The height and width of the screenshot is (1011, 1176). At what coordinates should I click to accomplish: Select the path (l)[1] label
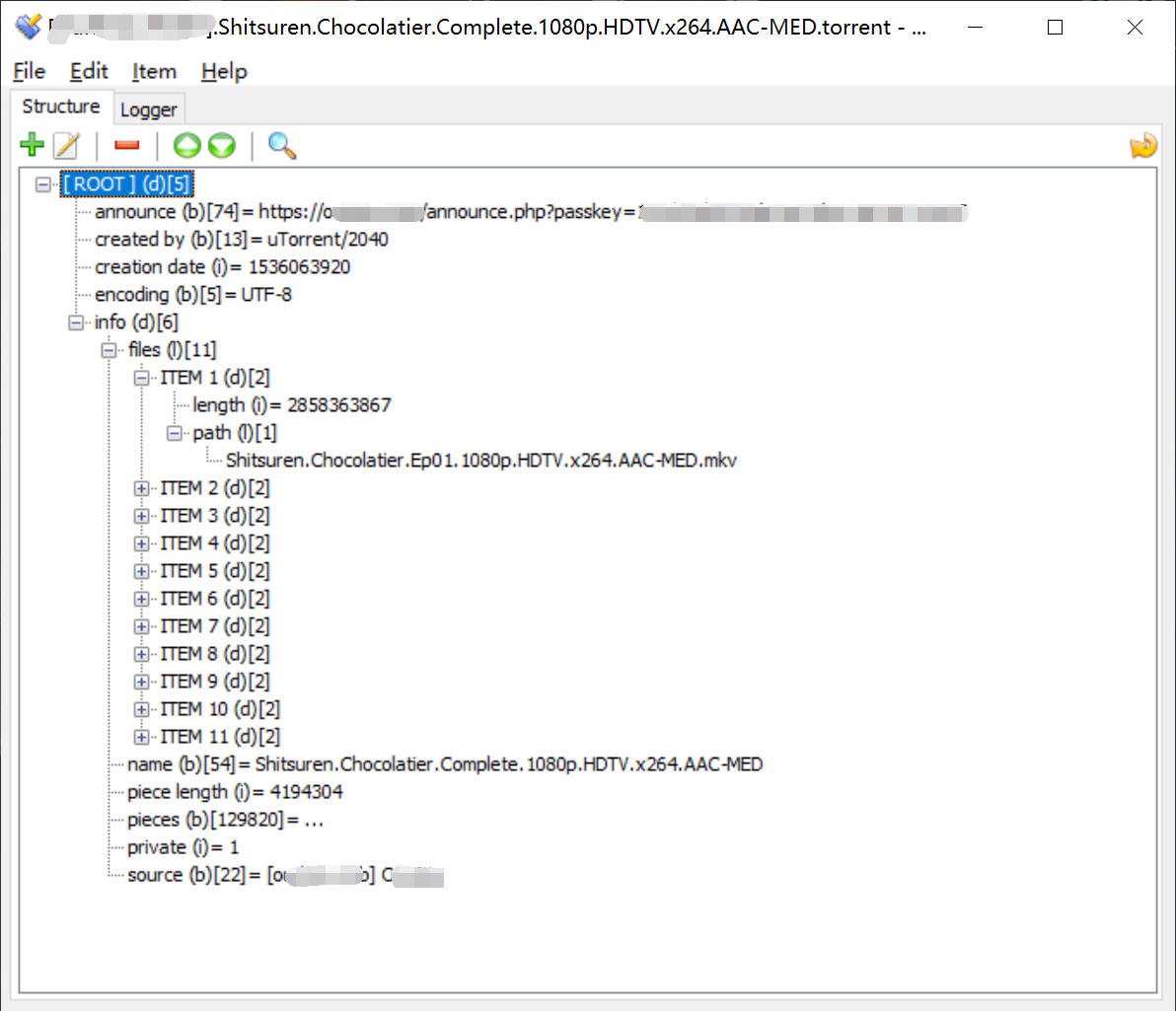point(235,434)
